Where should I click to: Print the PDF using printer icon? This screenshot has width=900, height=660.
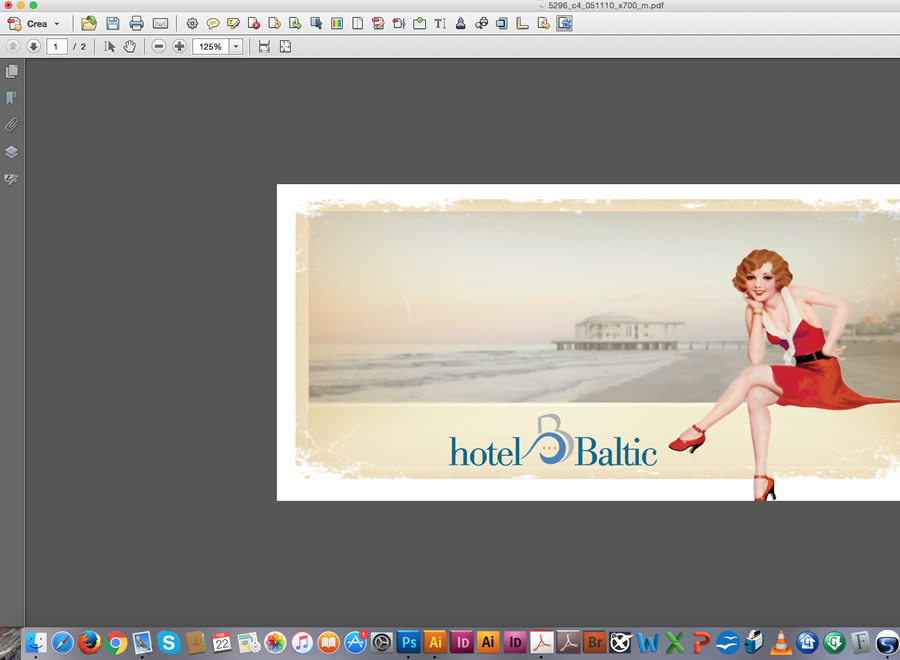136,23
